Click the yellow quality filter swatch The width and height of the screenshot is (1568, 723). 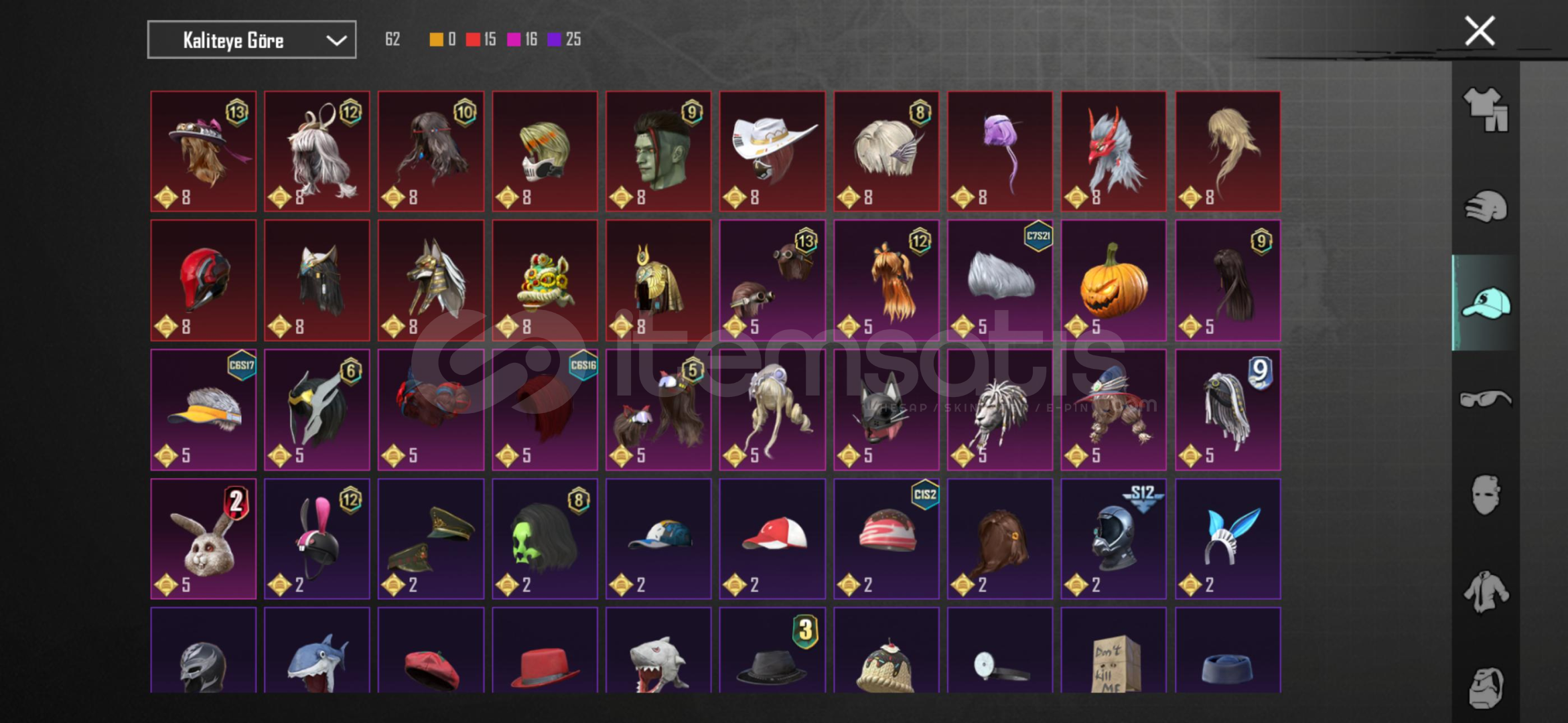pyautogui.click(x=436, y=39)
